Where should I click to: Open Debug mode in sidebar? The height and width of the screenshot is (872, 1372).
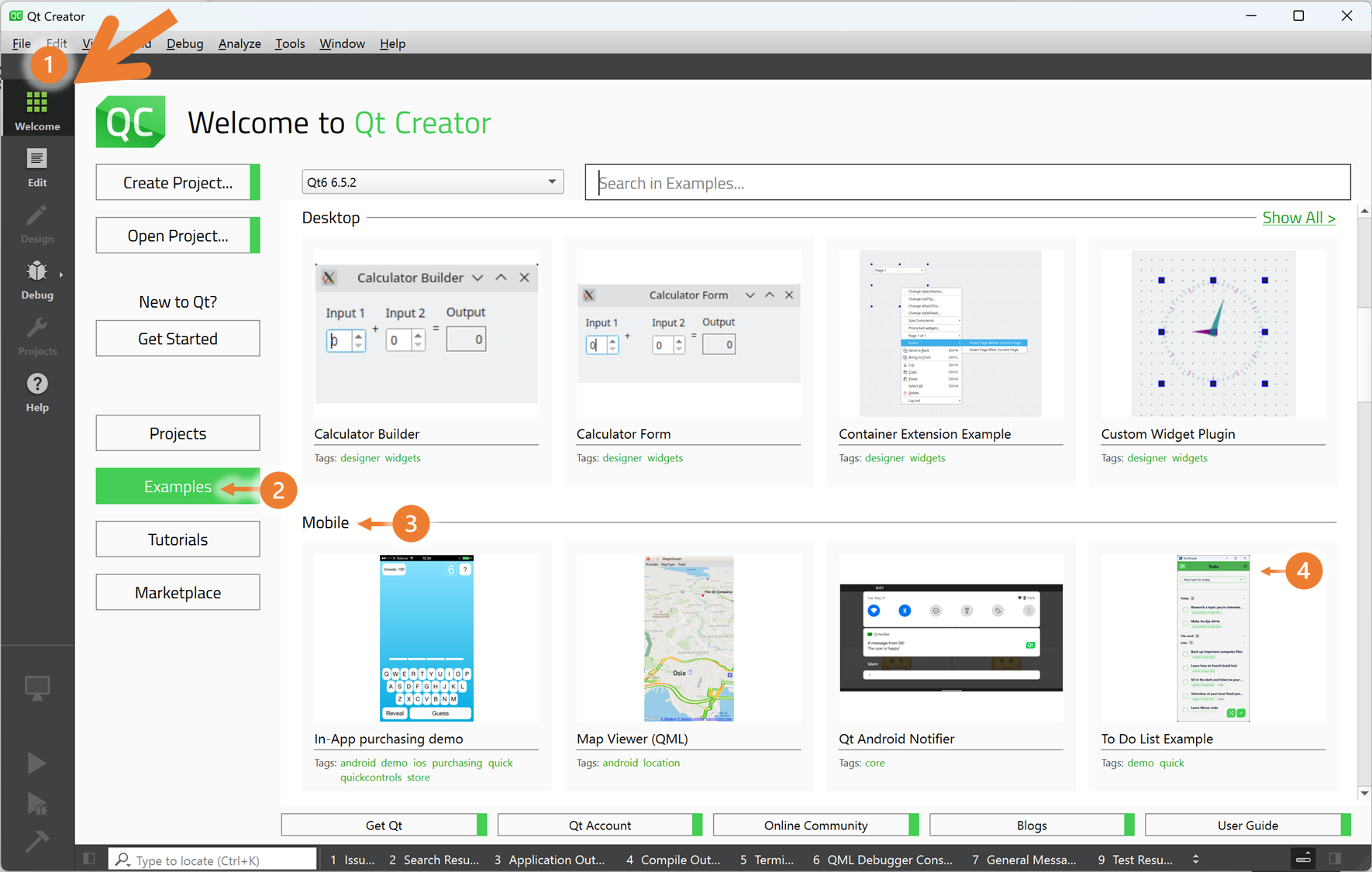point(37,280)
